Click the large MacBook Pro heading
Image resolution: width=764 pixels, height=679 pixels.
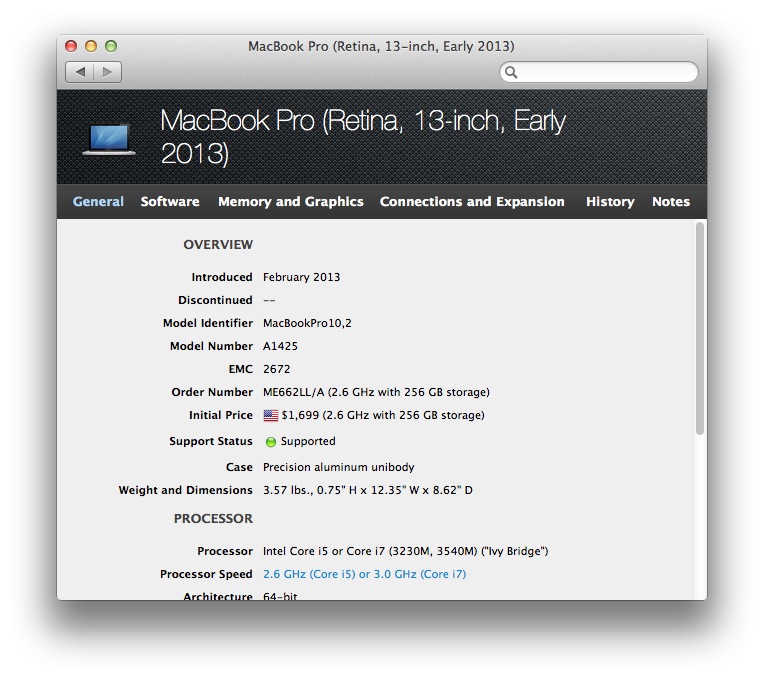(363, 137)
